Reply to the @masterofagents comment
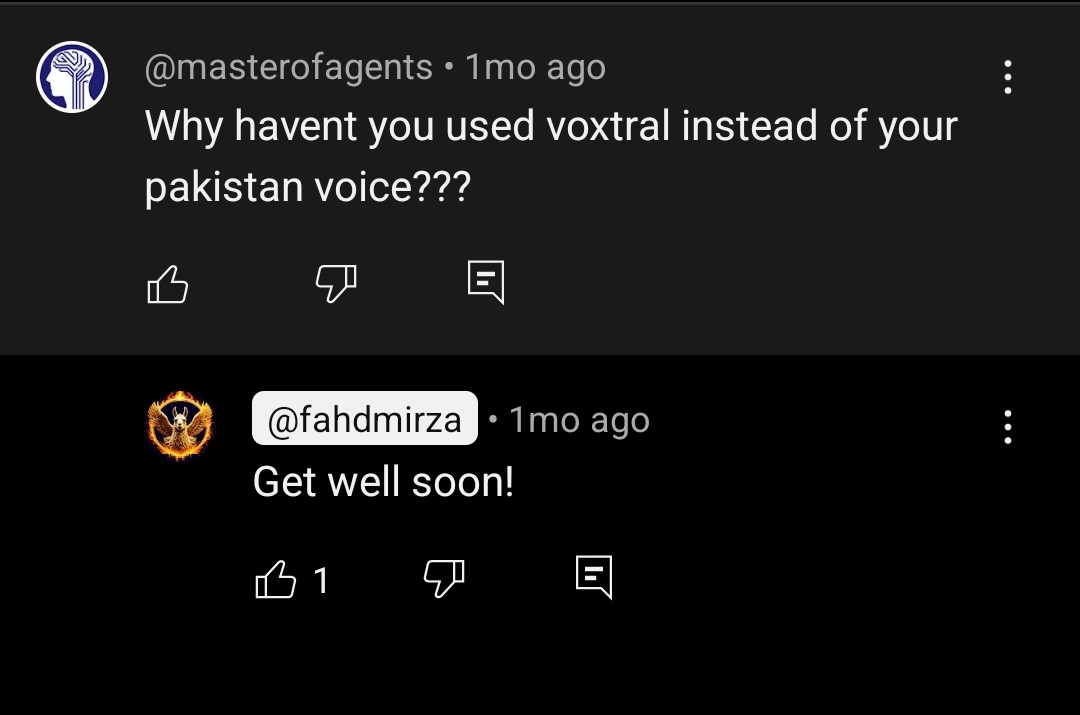Screen dimensions: 1080x715 tap(486, 282)
